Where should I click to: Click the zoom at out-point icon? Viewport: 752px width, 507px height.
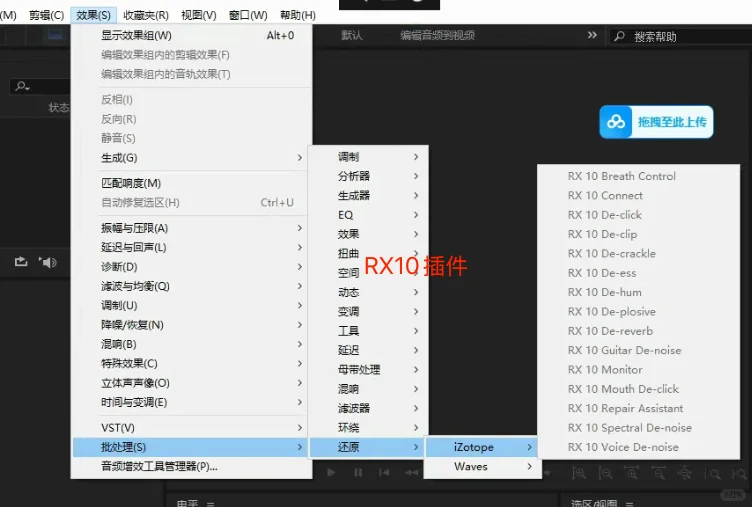point(739,474)
